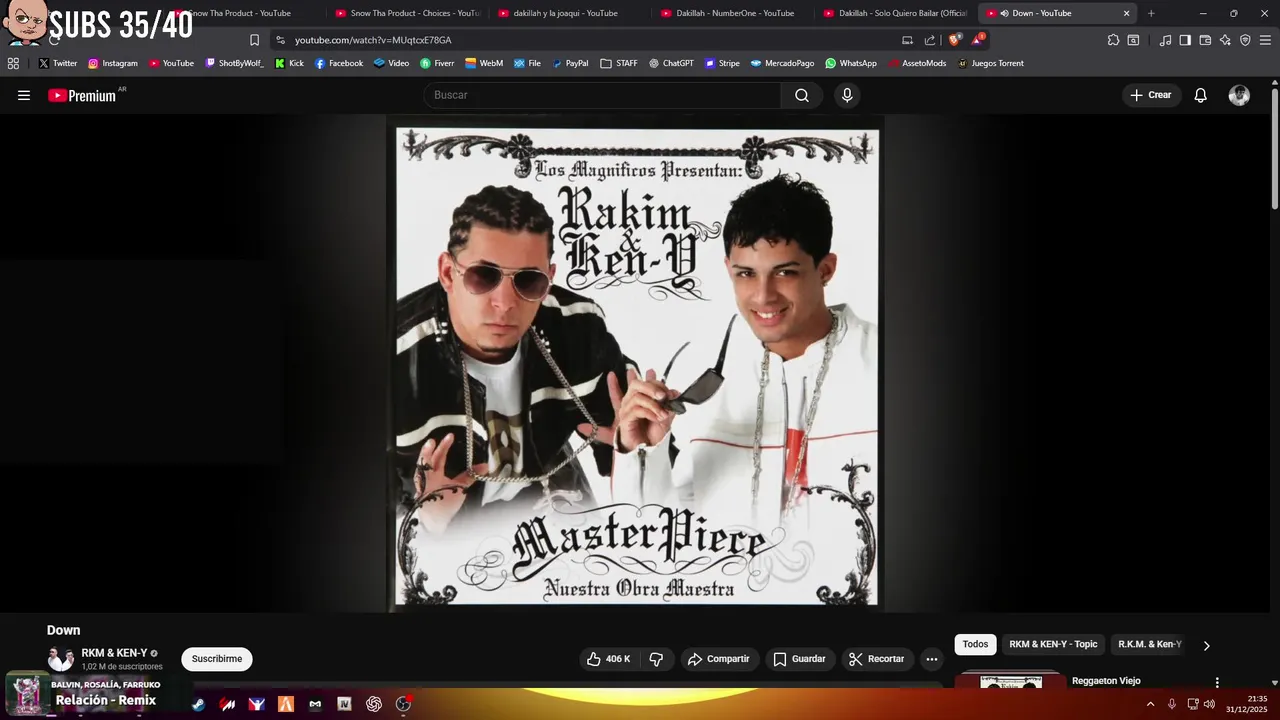Click the address bar URL
Viewport: 1280px width, 720px height.
[x=373, y=40]
